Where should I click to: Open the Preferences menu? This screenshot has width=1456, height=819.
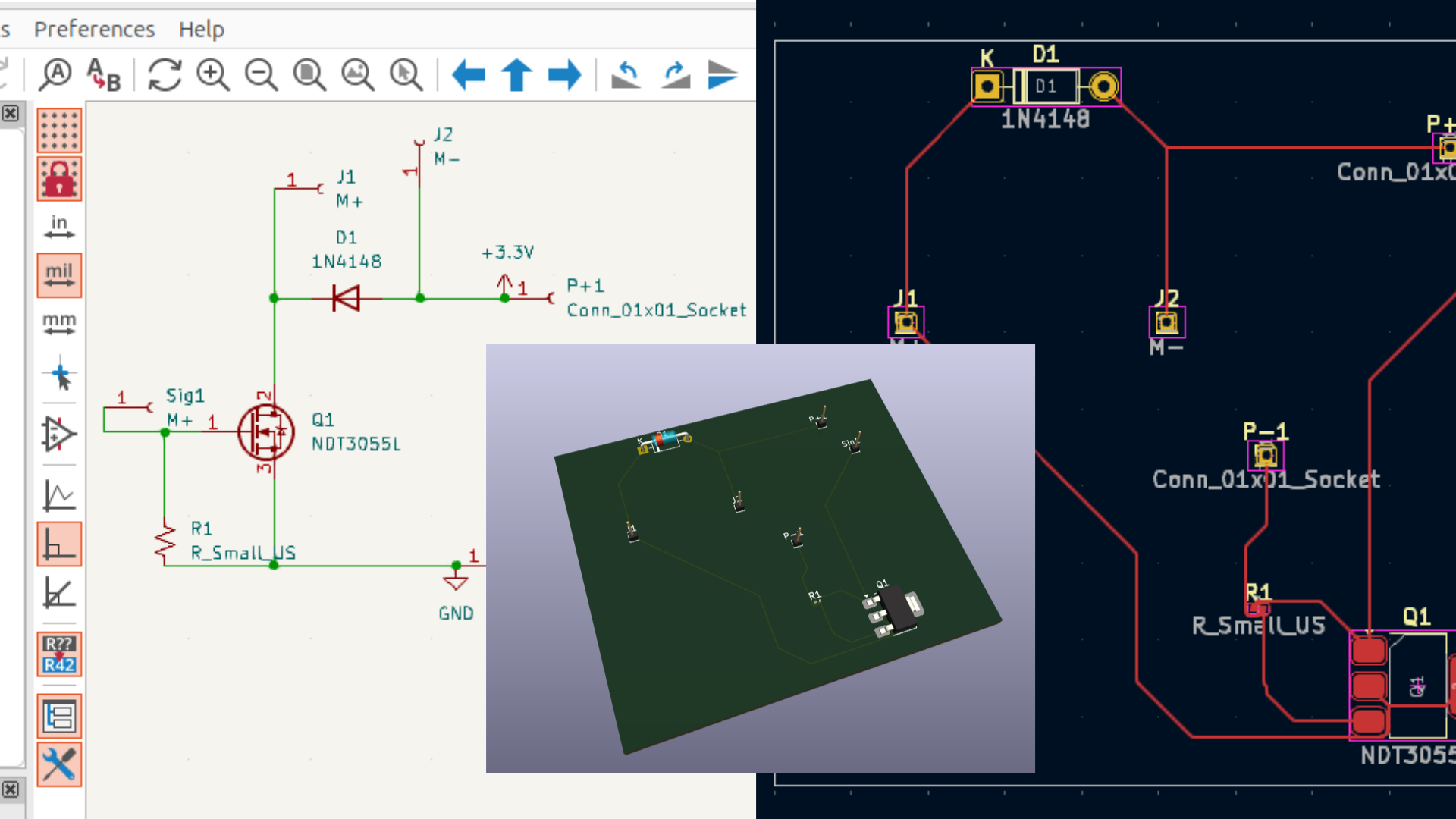(94, 29)
